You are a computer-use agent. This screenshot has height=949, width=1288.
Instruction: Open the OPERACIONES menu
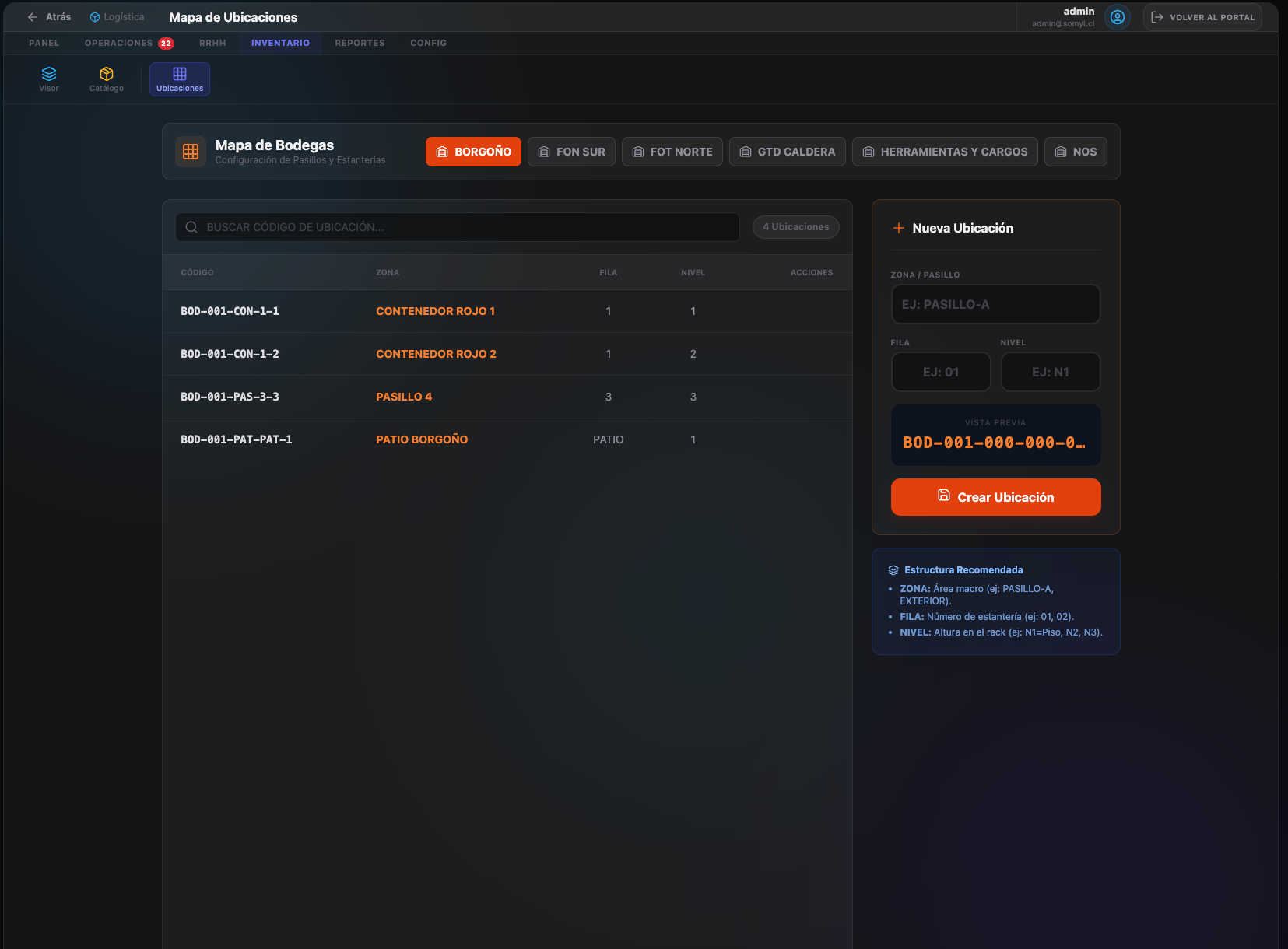(x=119, y=43)
